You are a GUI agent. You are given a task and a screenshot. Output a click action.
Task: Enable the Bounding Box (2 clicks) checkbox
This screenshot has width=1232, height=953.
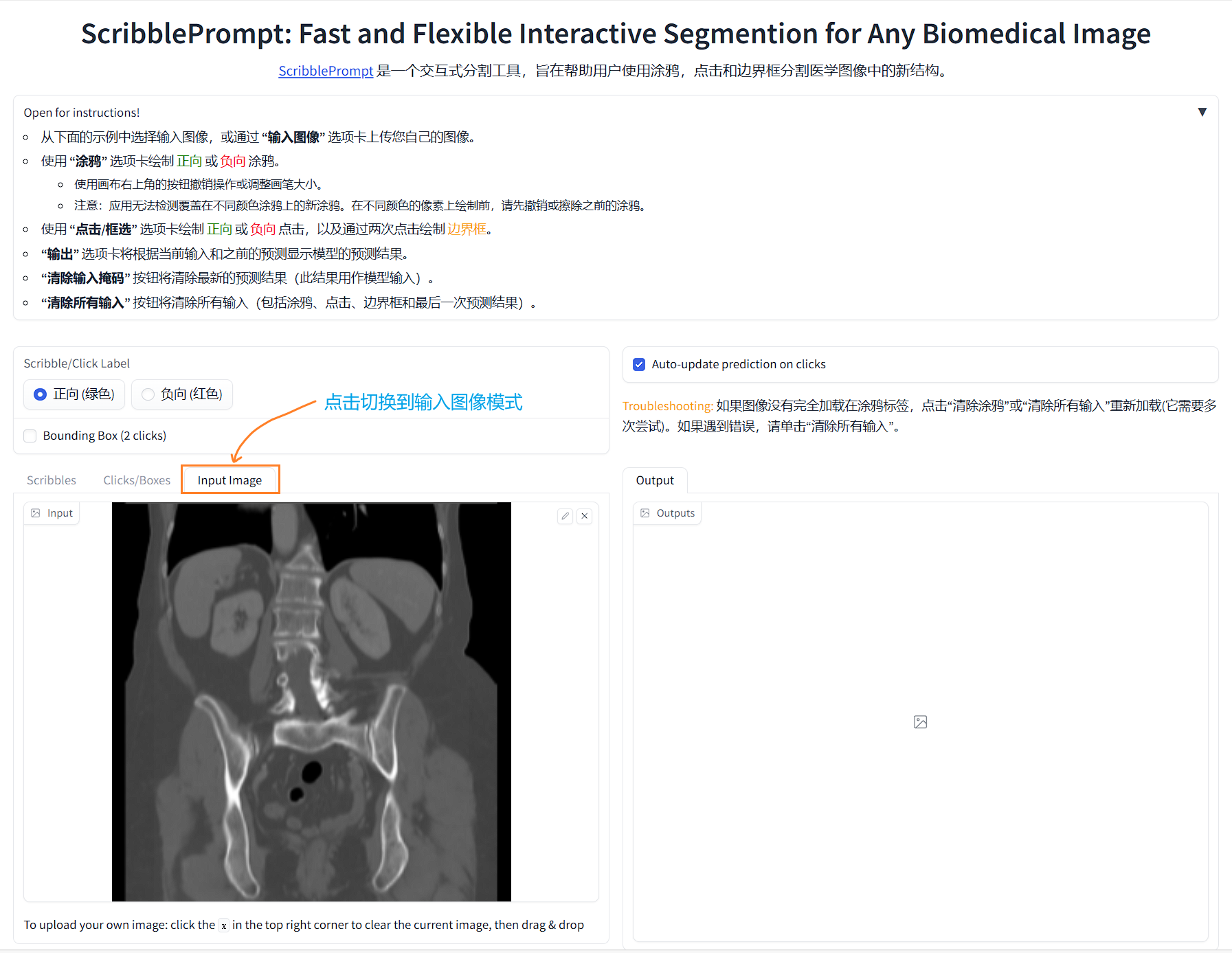pos(30,436)
